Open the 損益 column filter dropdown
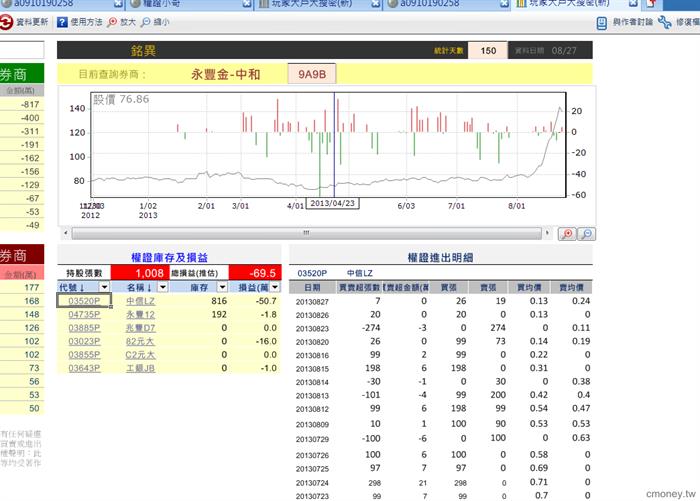The width and height of the screenshot is (700, 501). (x=275, y=287)
